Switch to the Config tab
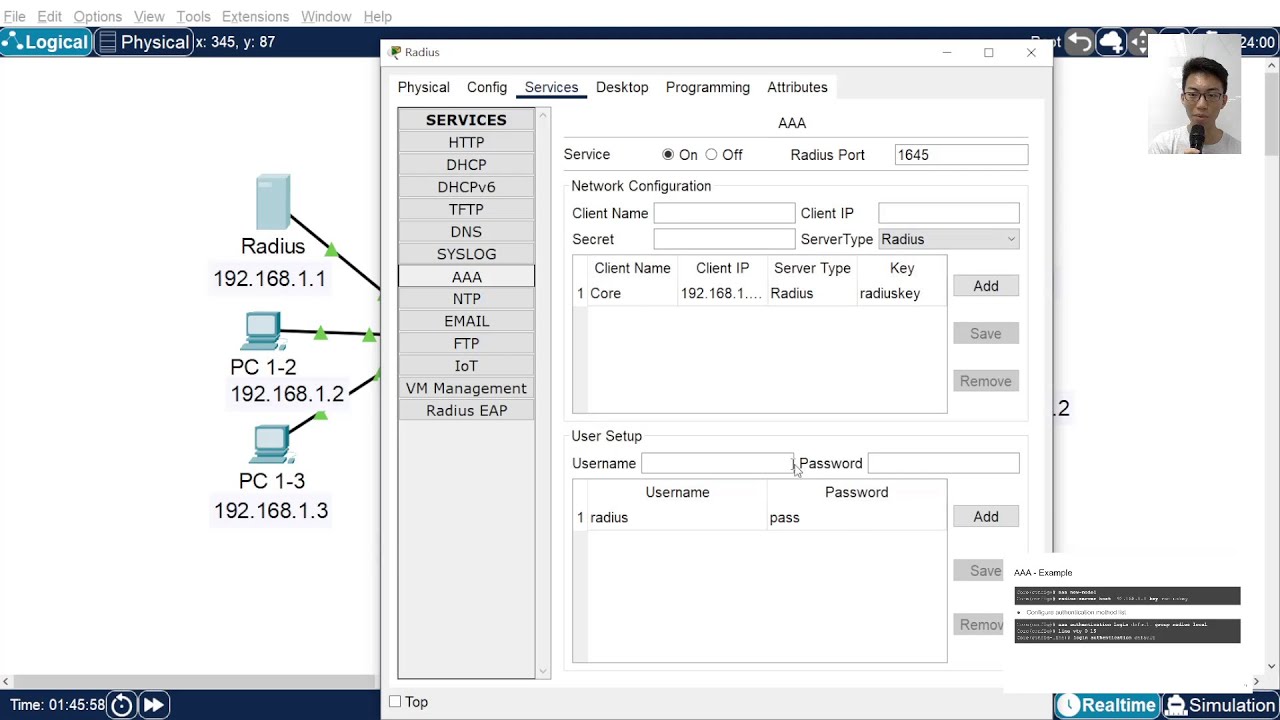The image size is (1280, 720). 487,87
